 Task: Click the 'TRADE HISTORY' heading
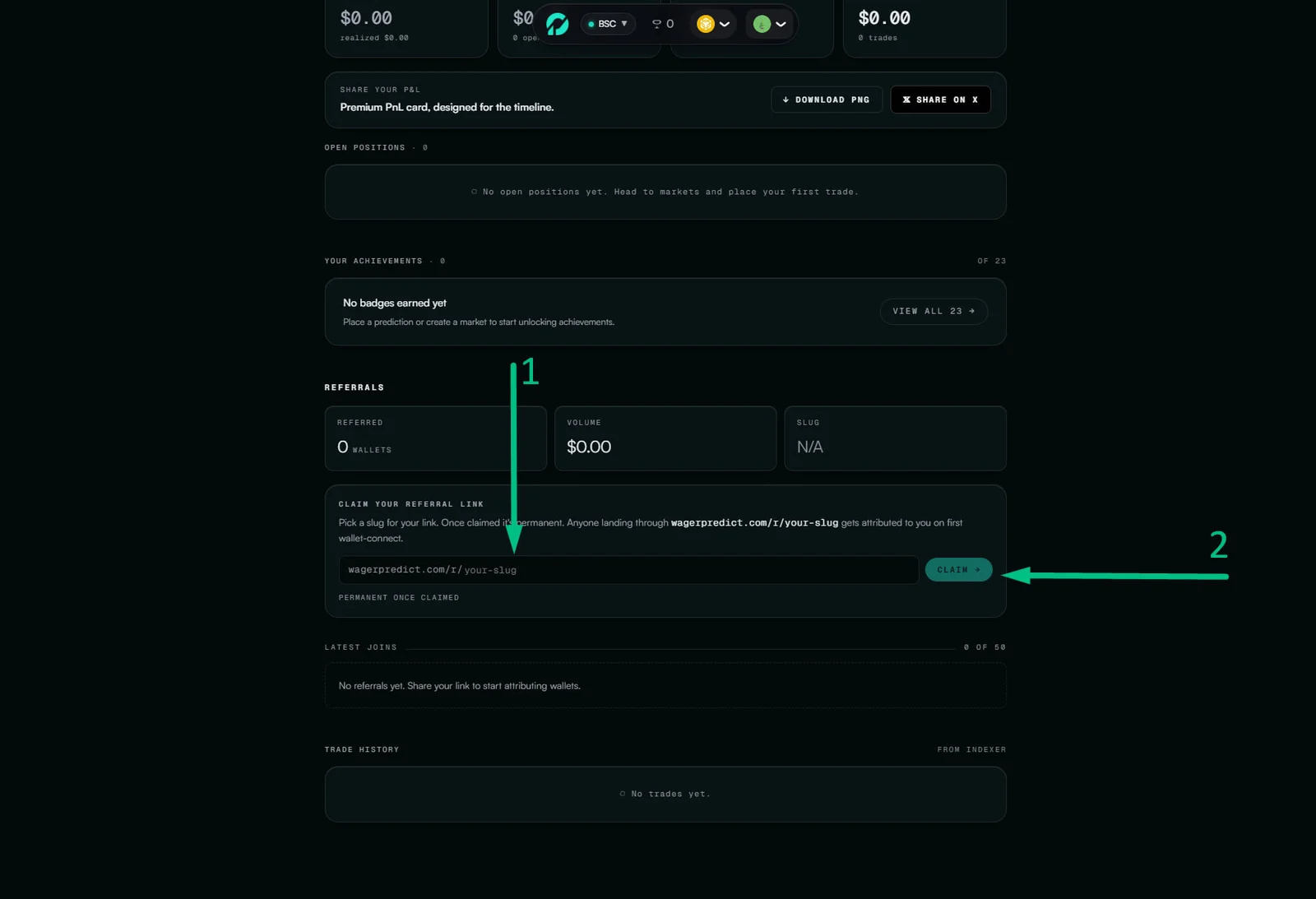(362, 749)
